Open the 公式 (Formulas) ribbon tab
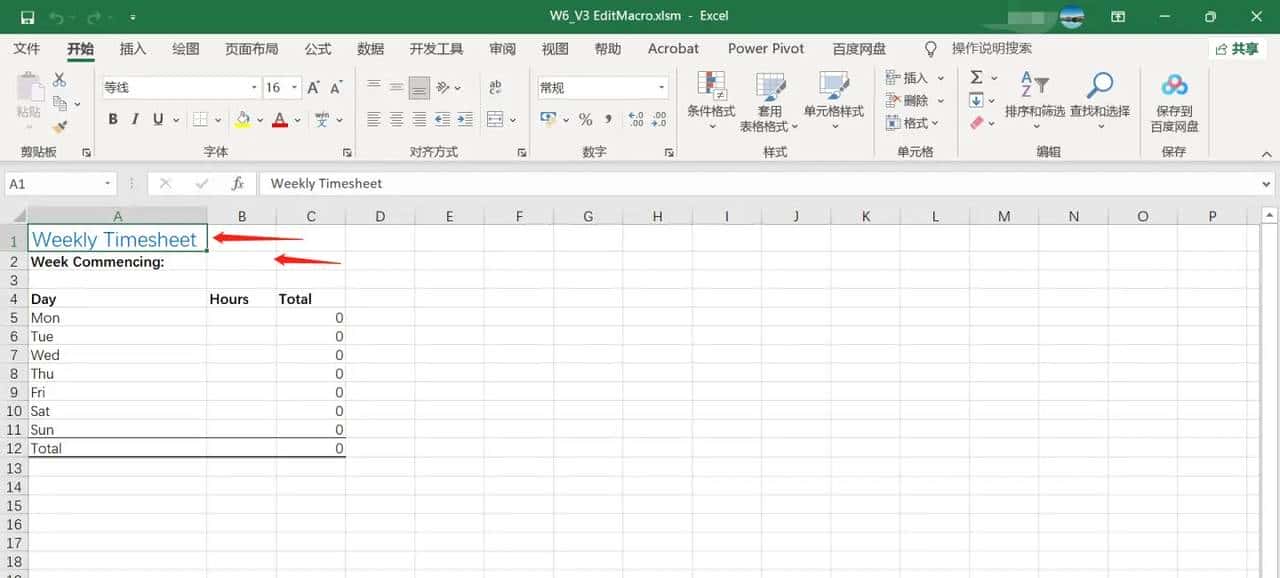This screenshot has width=1280, height=578. pos(318,49)
